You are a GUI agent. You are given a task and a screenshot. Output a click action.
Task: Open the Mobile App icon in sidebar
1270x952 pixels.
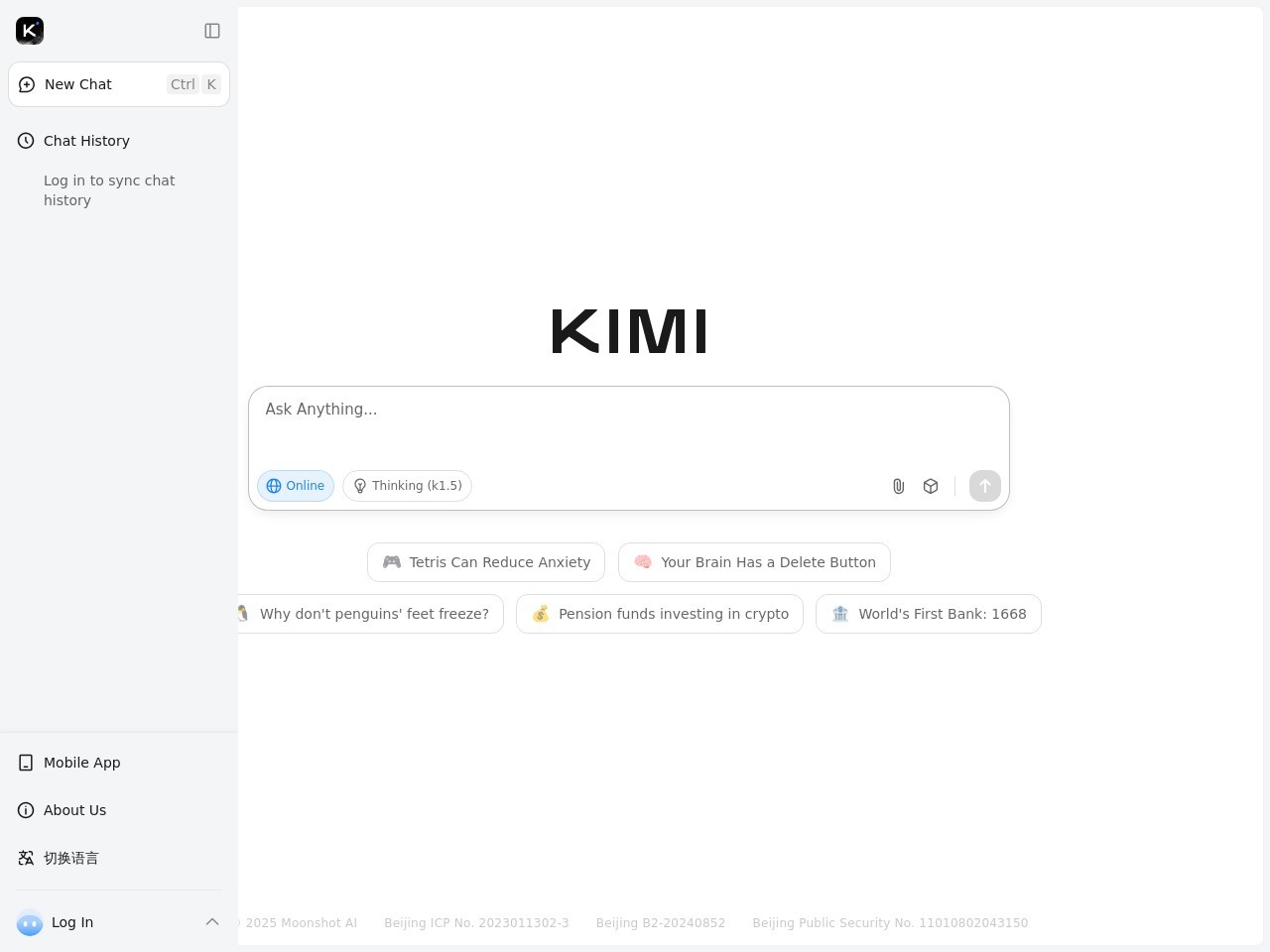[x=26, y=763]
